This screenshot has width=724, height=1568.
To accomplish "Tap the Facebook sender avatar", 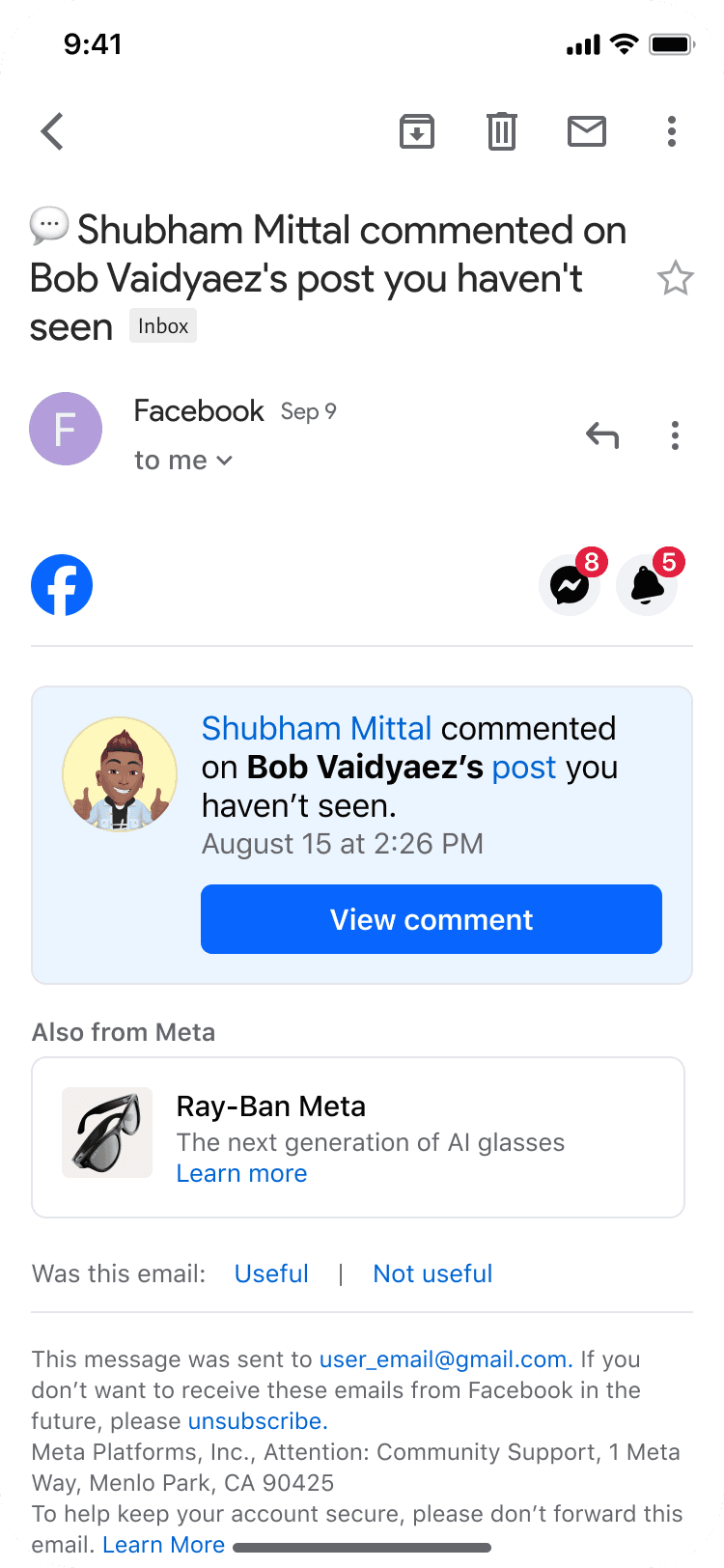I will 66,429.
